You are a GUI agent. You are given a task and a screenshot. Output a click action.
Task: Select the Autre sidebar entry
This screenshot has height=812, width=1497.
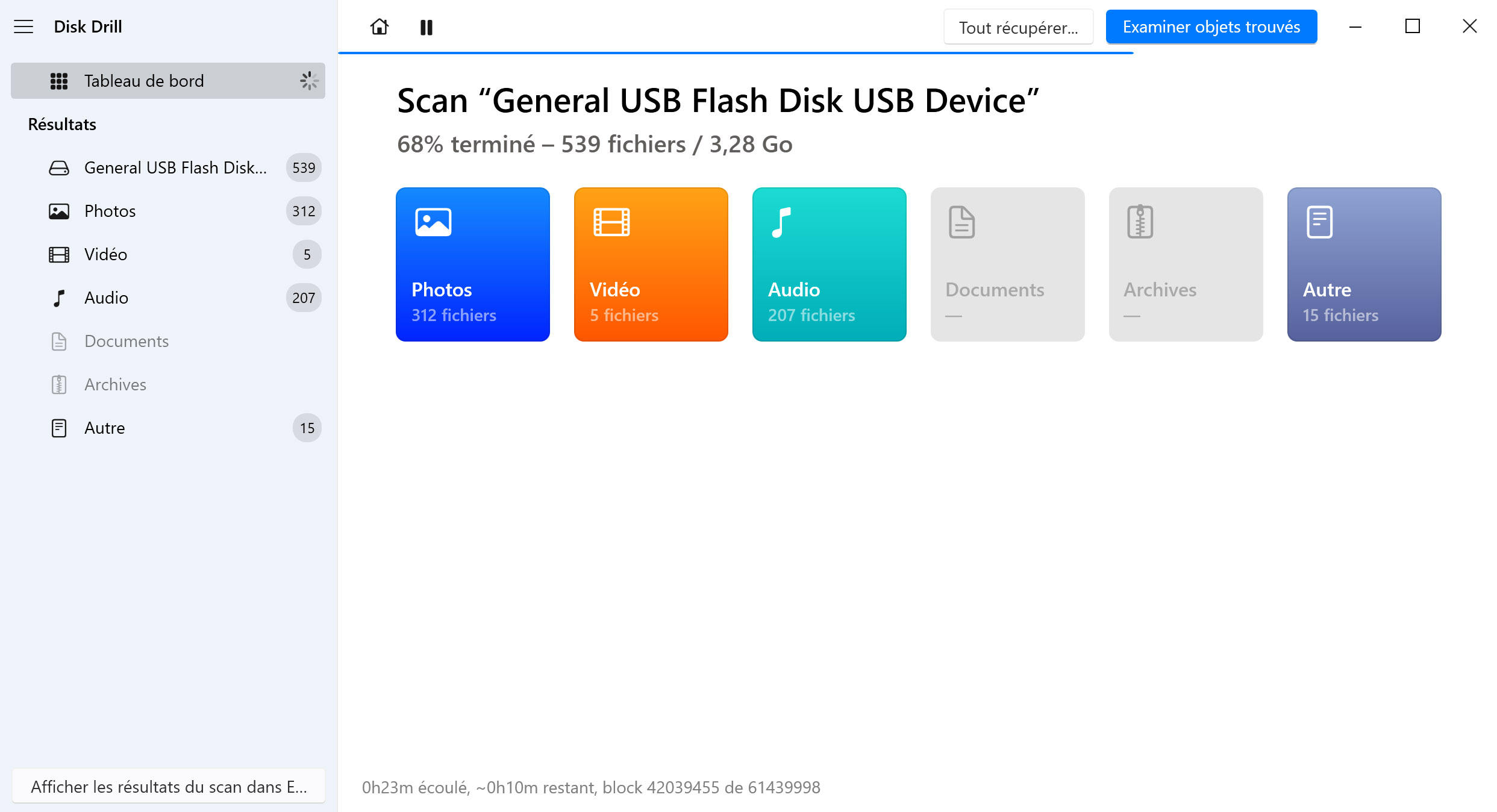pos(103,427)
